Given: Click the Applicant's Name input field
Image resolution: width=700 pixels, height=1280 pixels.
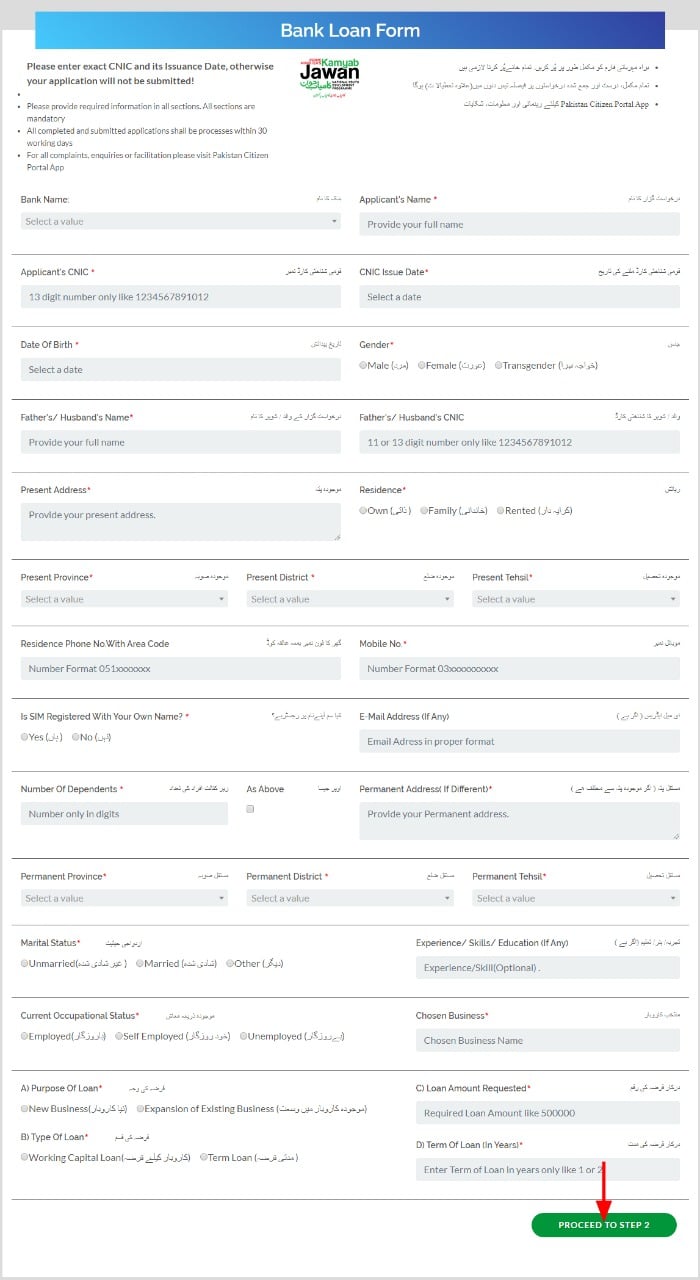Looking at the screenshot, I should pyautogui.click(x=519, y=224).
